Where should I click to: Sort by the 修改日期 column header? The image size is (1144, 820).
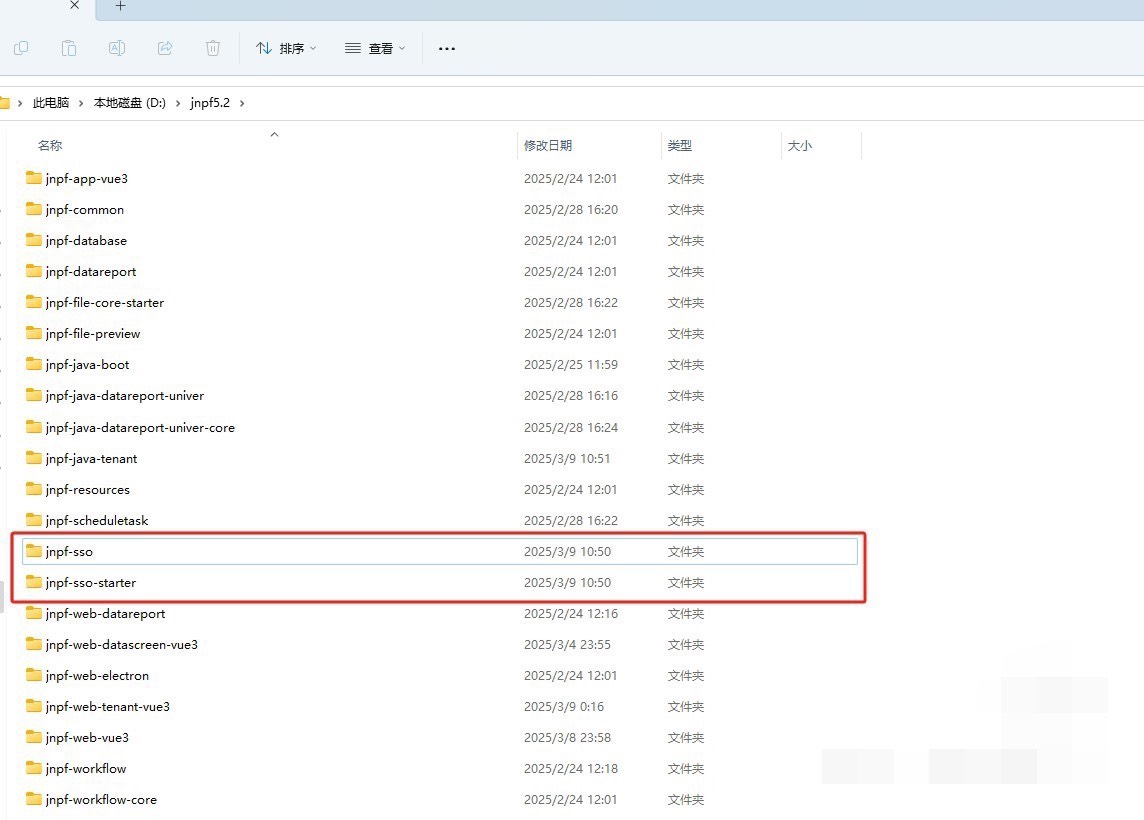pyautogui.click(x=548, y=146)
